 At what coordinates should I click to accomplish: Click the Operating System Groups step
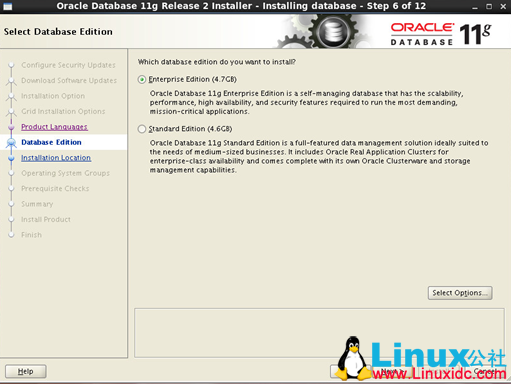65,173
